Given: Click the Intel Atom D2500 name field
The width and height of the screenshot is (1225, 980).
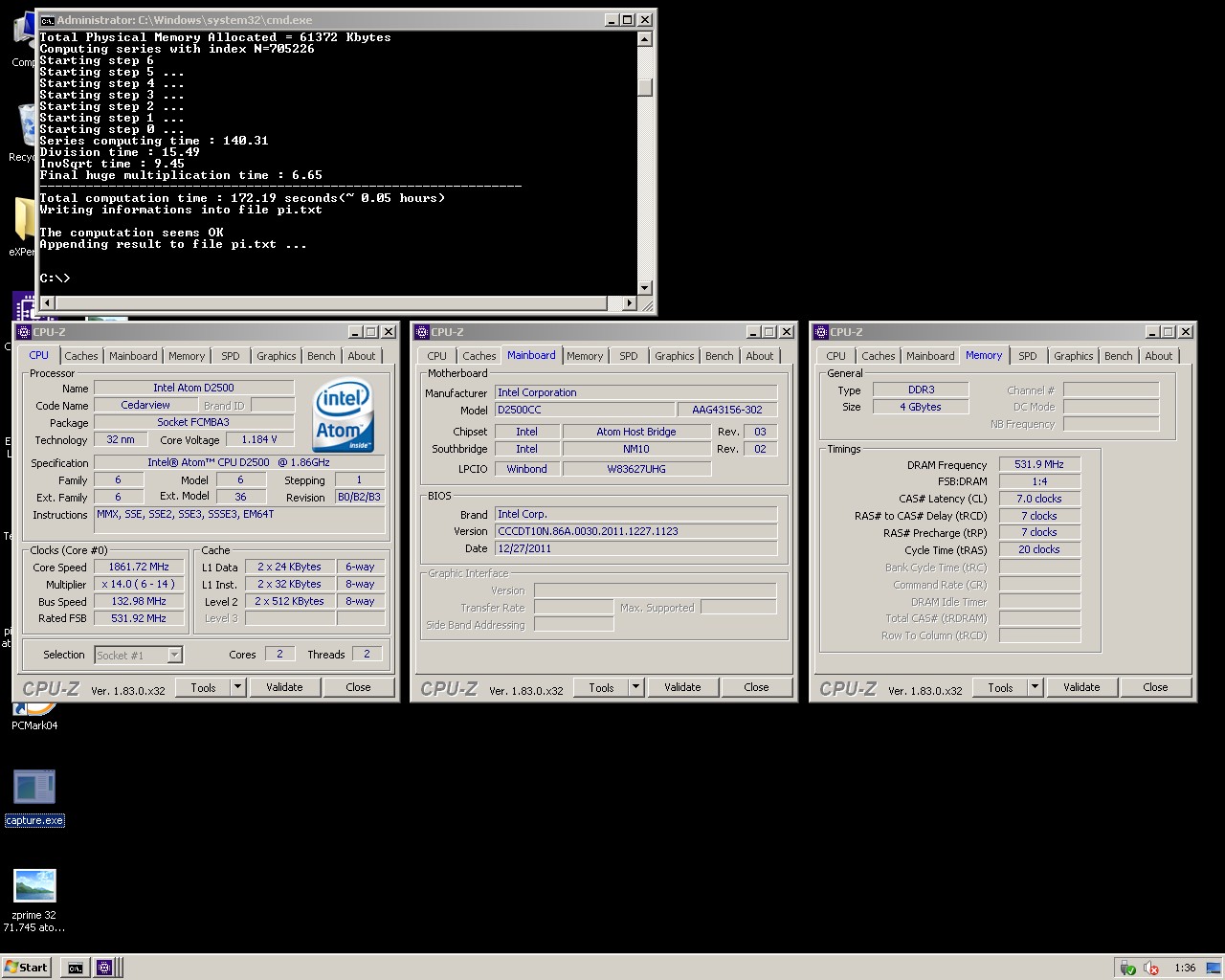Looking at the screenshot, I should [x=193, y=388].
